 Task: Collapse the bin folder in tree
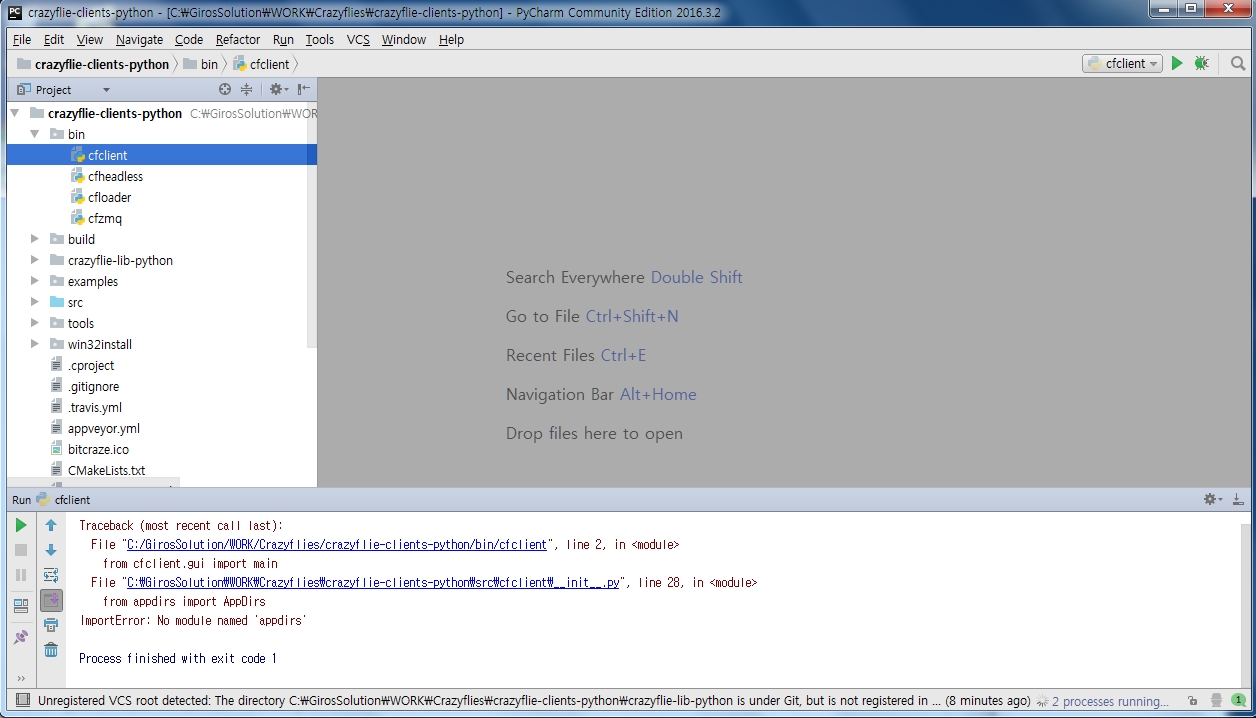coord(35,134)
